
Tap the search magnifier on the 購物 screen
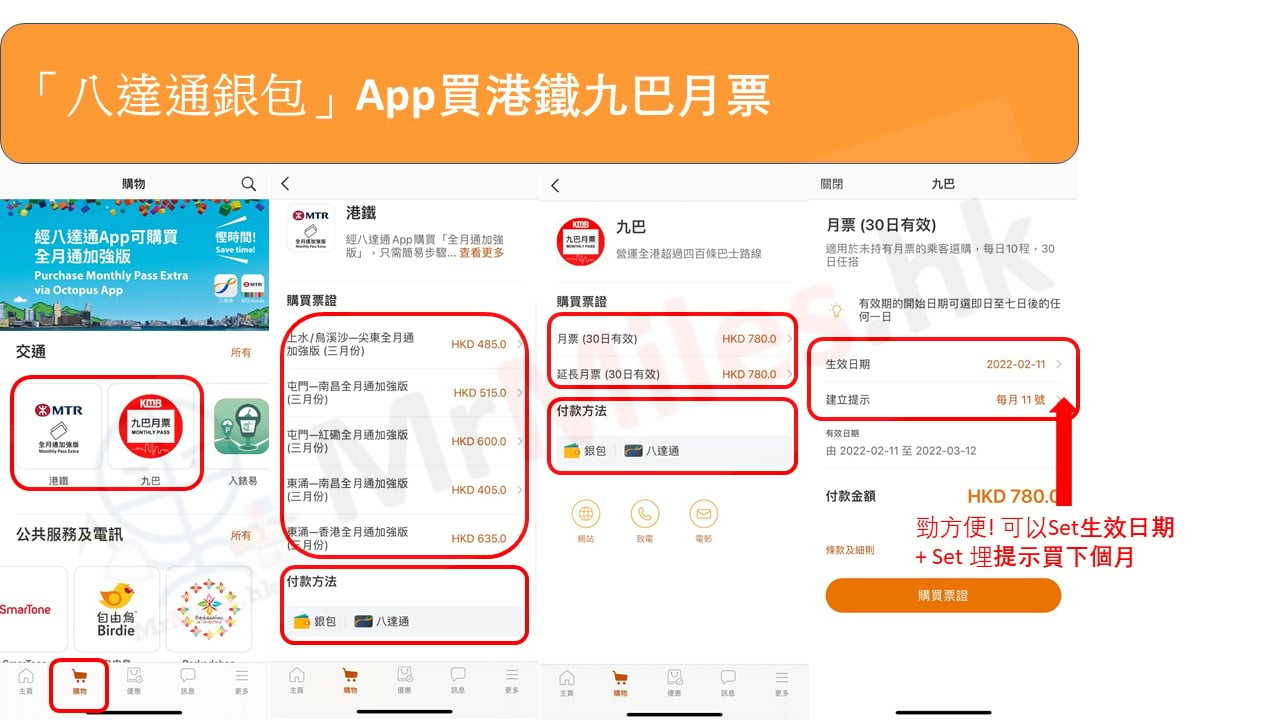[x=248, y=184]
